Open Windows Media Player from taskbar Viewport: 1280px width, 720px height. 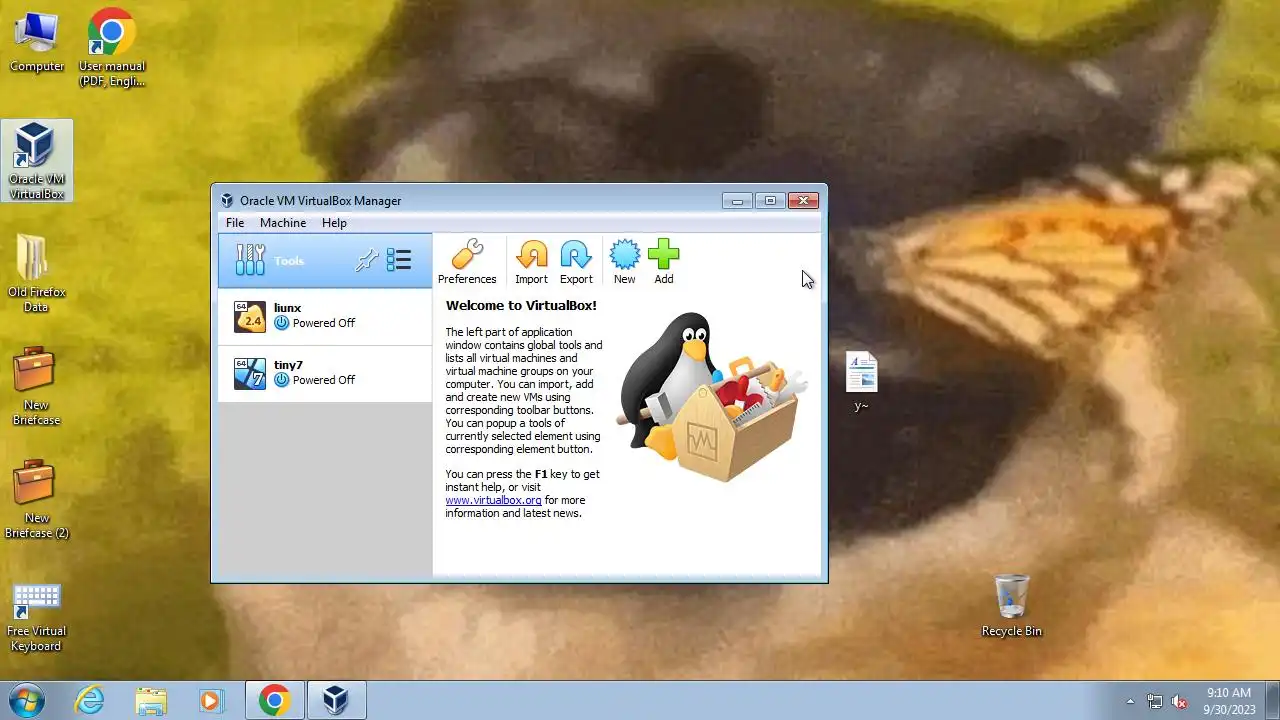[210, 700]
